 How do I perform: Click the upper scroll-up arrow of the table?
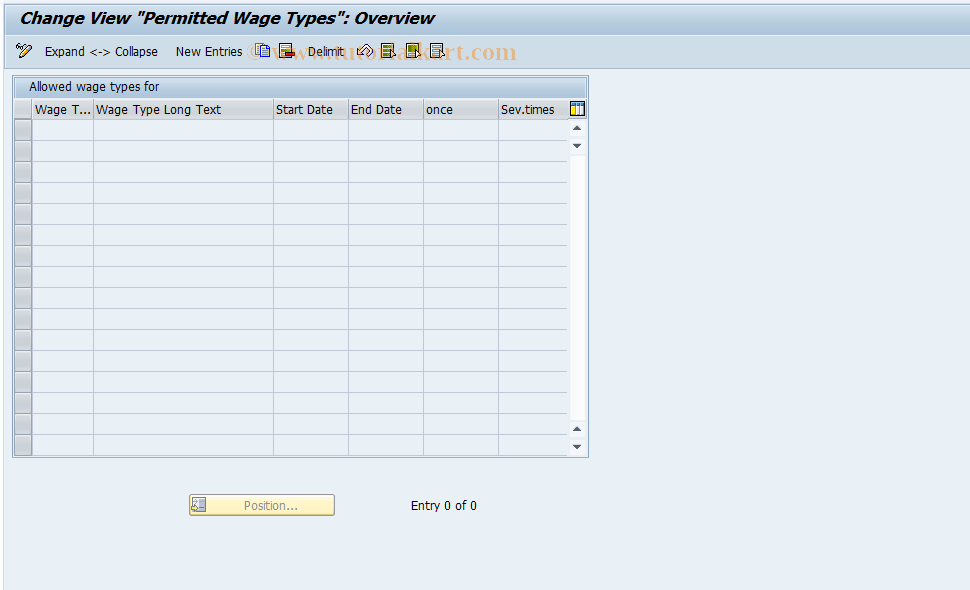click(x=577, y=128)
